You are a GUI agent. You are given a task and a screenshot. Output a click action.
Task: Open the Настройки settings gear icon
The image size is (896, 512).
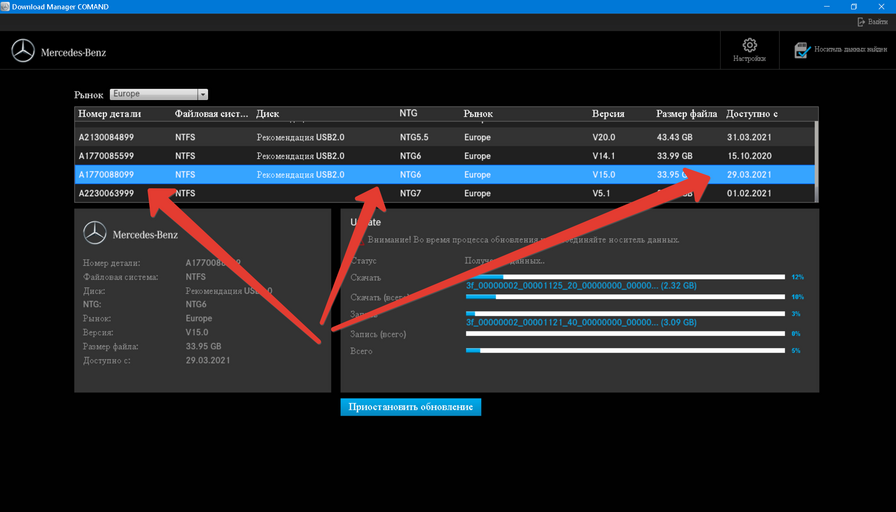749,45
